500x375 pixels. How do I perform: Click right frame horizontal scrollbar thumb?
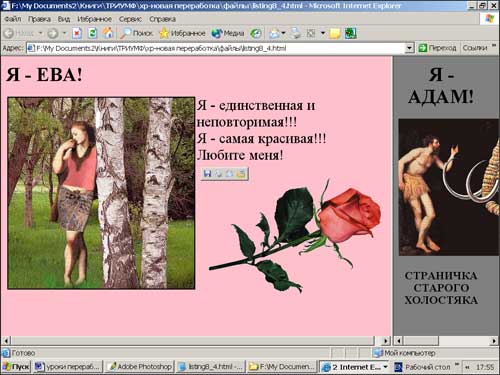(421, 341)
